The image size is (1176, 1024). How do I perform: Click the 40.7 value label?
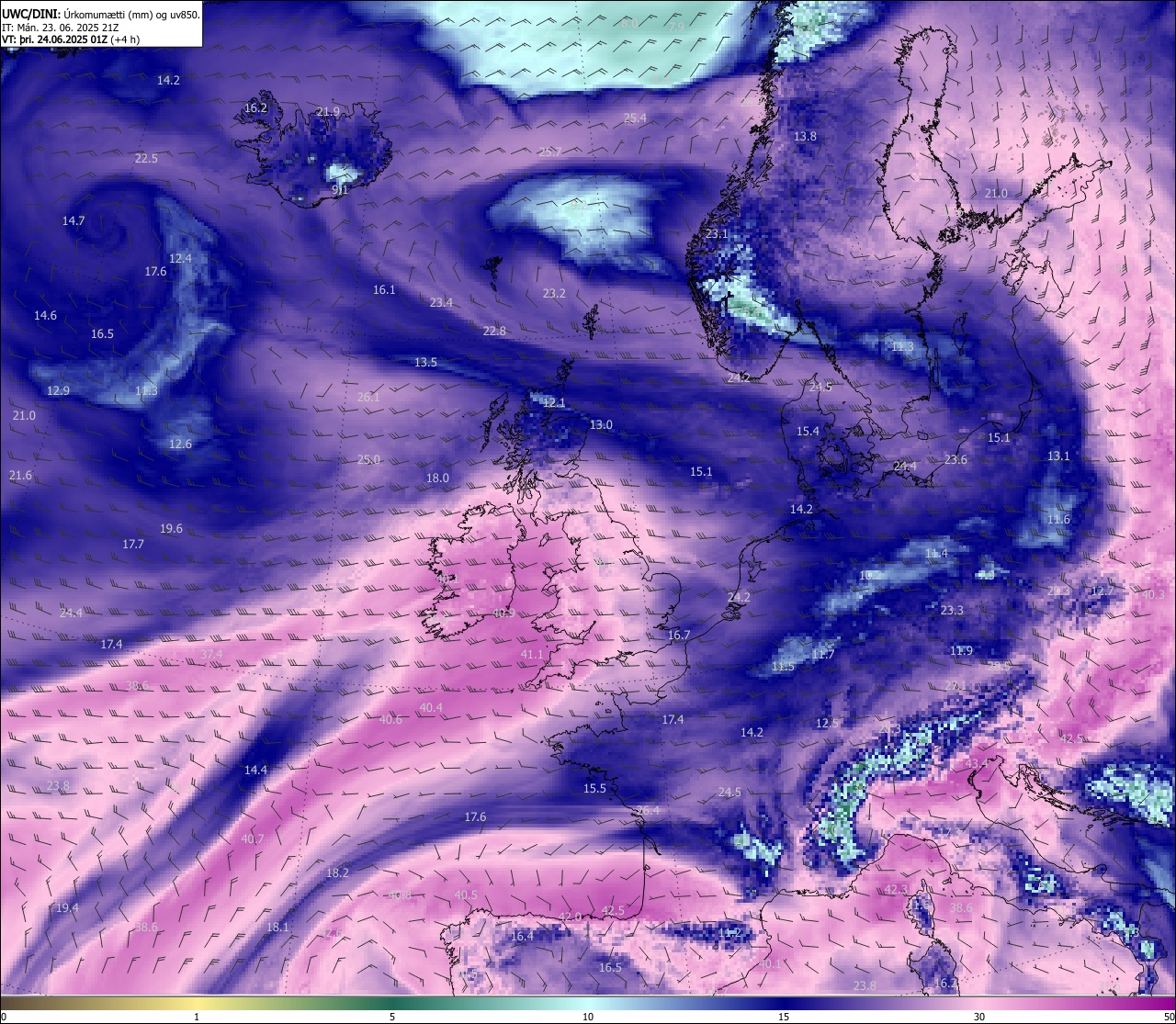253,839
